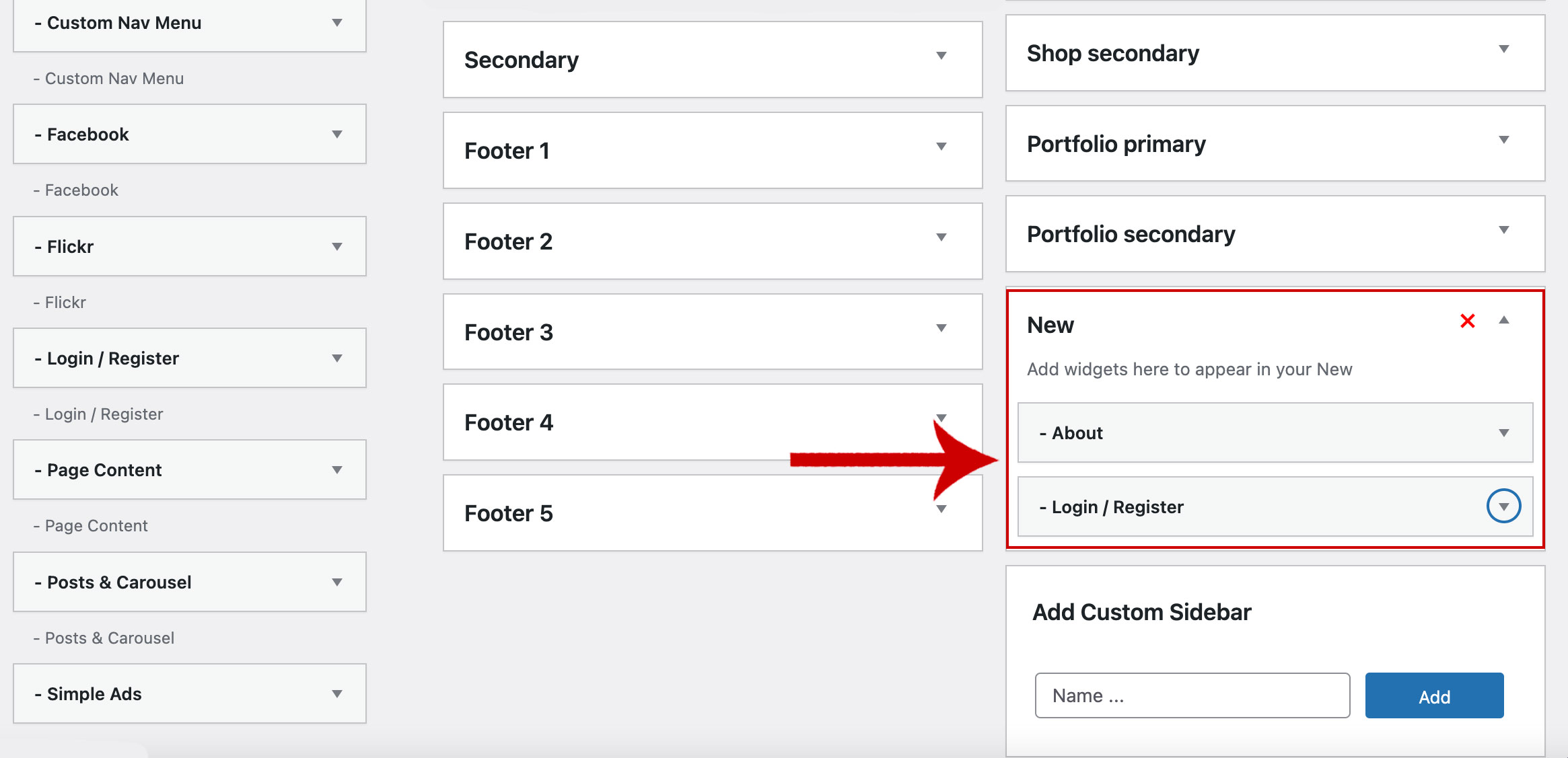
Task: Expand the Simple Ads widget
Action: [337, 694]
